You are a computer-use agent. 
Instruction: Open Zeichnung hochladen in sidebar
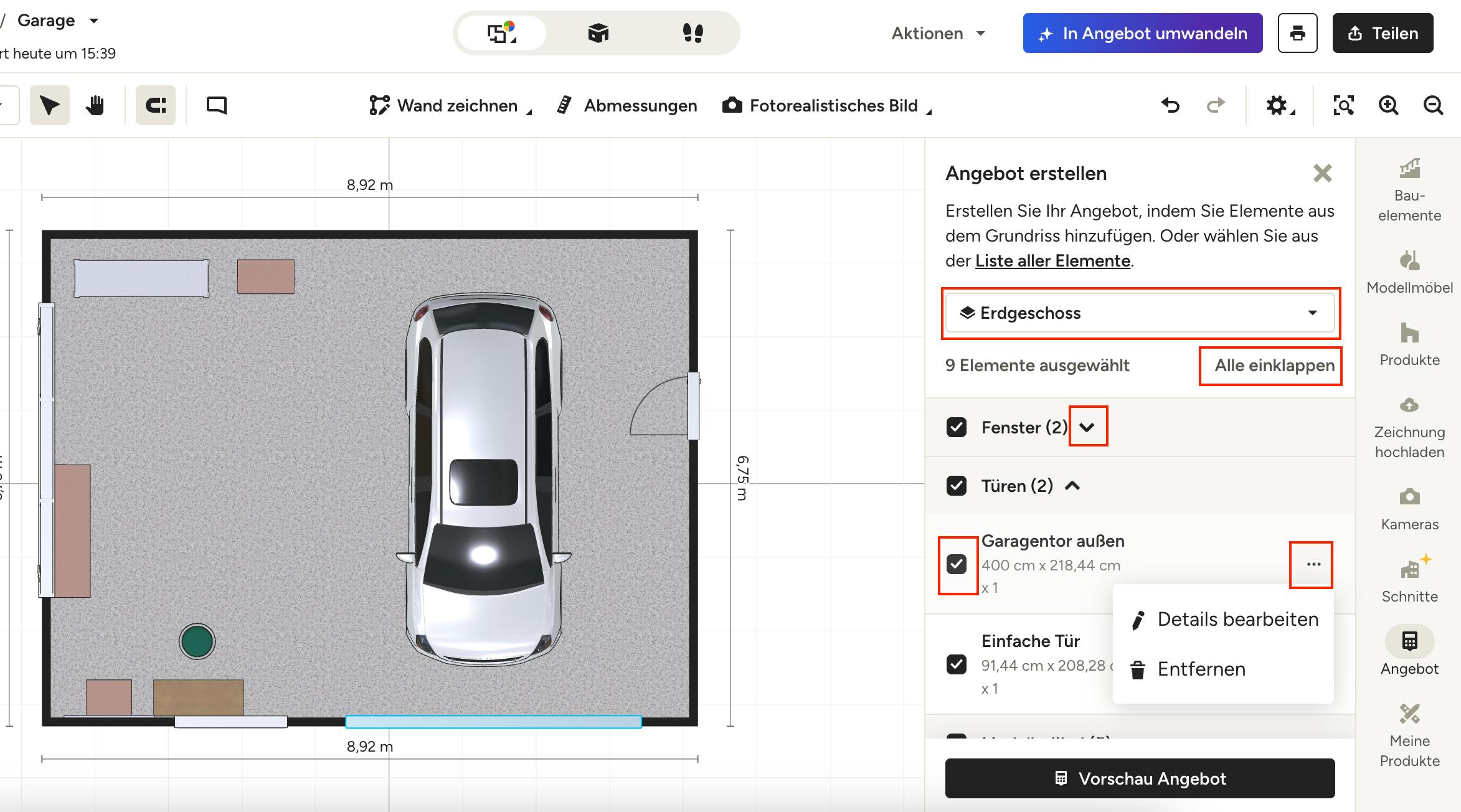[1409, 427]
